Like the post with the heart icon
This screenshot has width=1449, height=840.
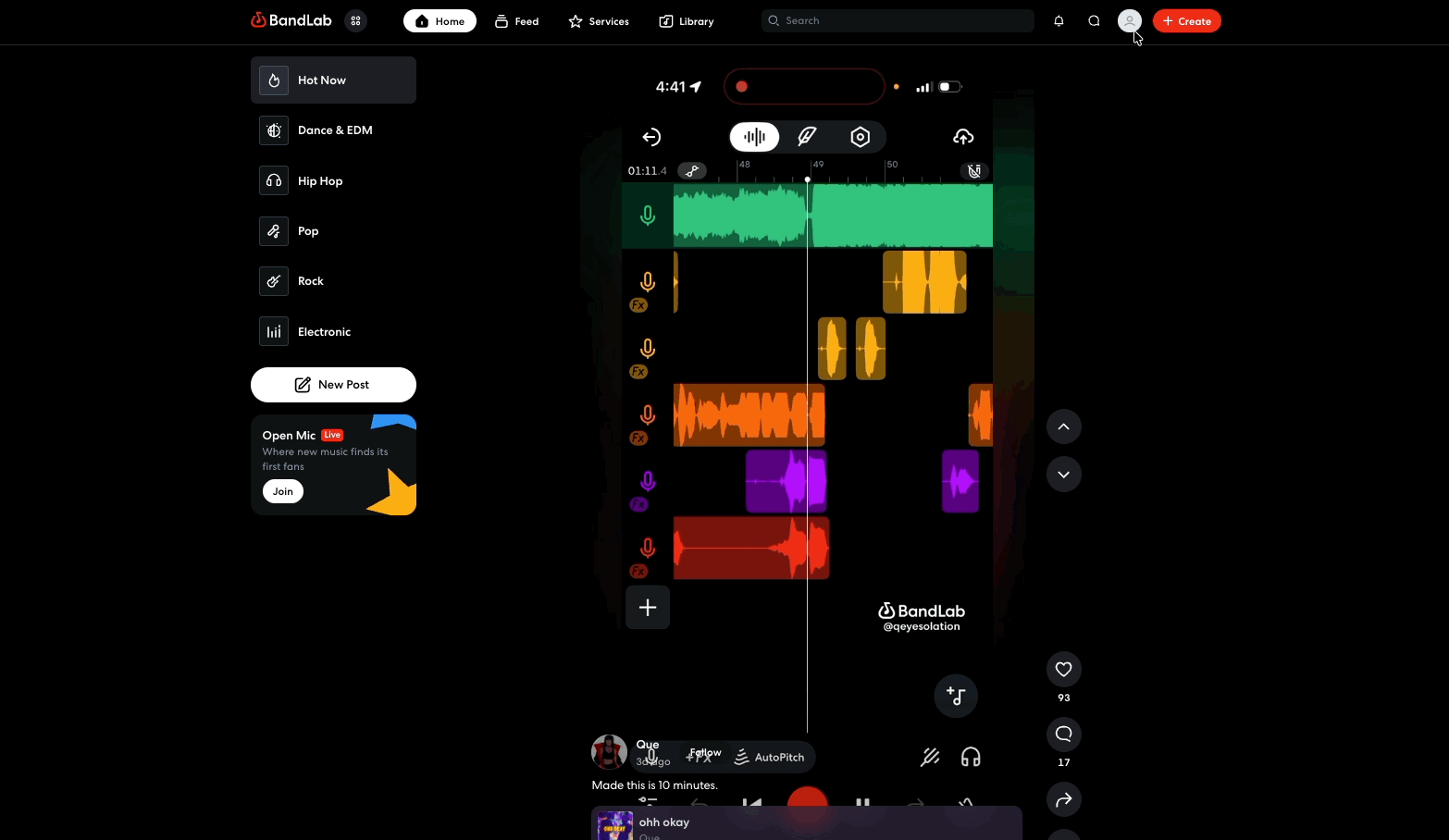[1064, 670]
